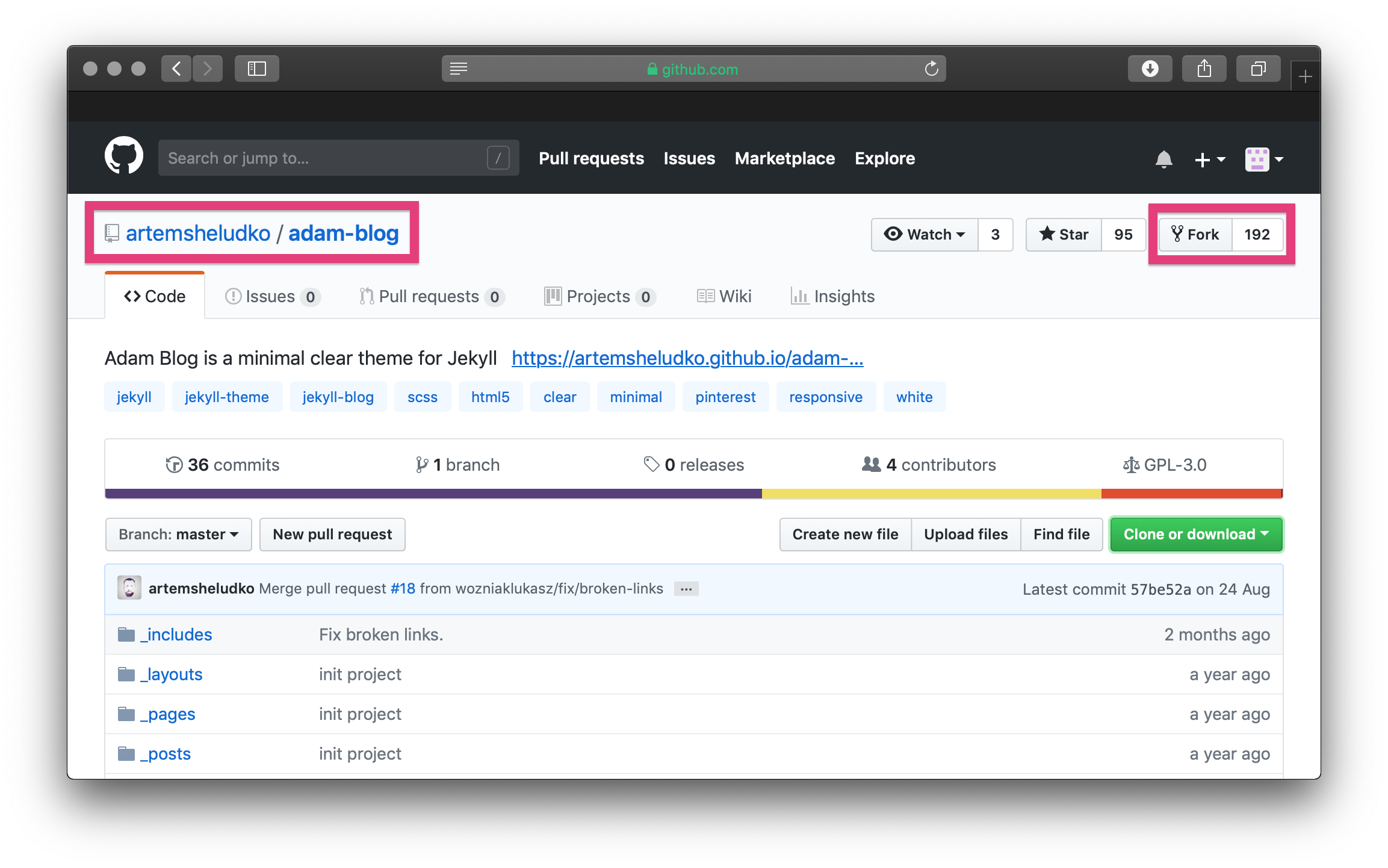Open Marketplace in the top navigation
Image resolution: width=1388 pixels, height=868 pixels.
(785, 158)
